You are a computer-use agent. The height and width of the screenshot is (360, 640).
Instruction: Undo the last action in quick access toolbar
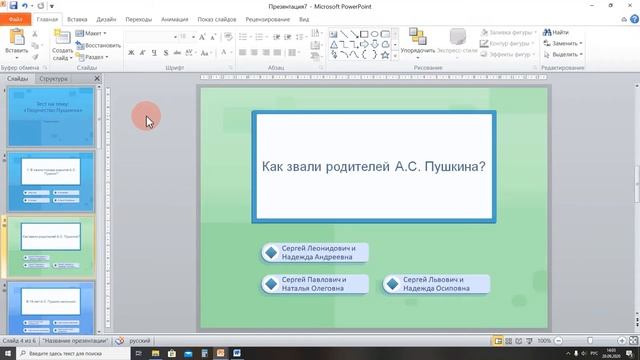pos(25,6)
